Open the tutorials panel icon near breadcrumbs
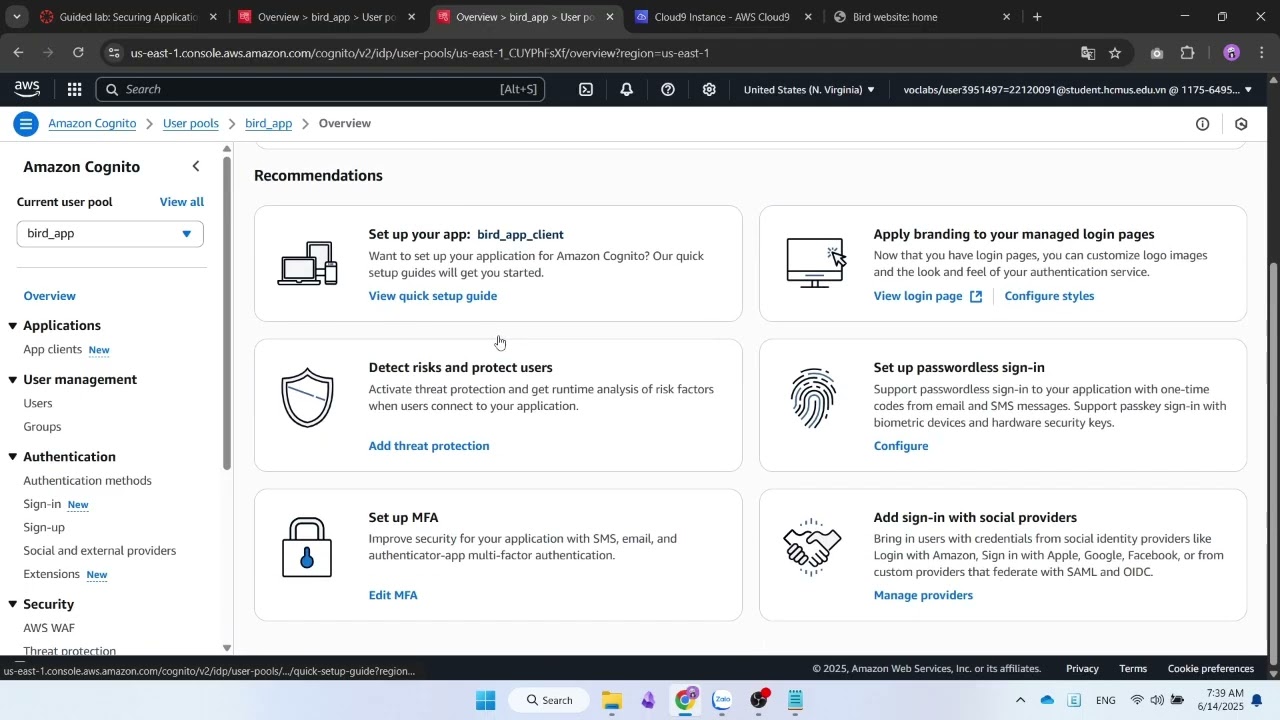This screenshot has width=1280, height=720. point(1241,124)
